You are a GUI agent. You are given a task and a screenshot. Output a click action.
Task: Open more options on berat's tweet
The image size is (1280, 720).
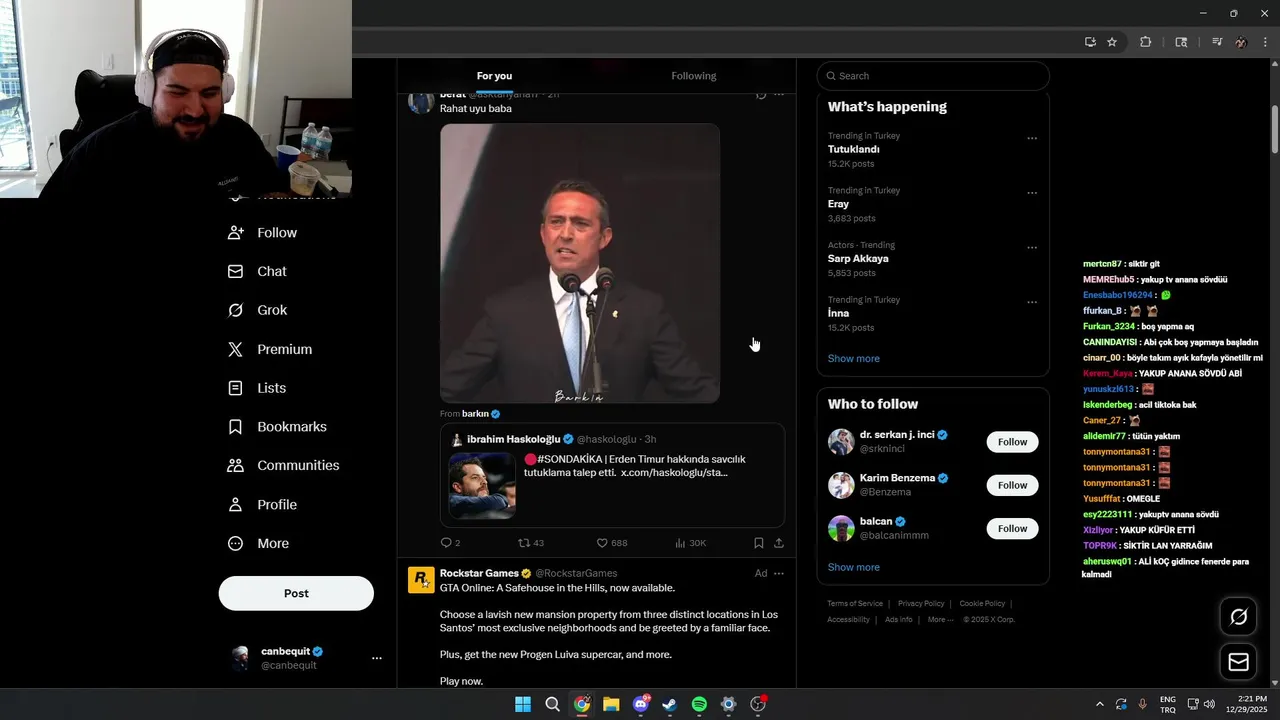[x=779, y=95]
